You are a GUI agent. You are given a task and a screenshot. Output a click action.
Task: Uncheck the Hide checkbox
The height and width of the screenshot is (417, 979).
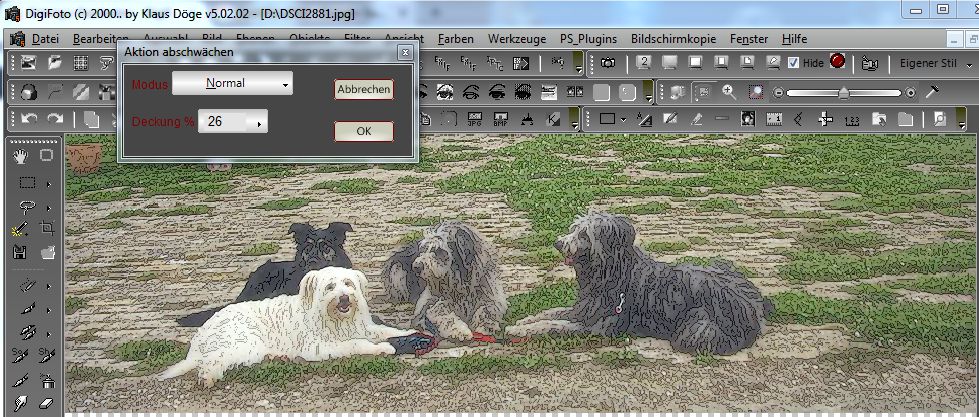click(x=794, y=62)
